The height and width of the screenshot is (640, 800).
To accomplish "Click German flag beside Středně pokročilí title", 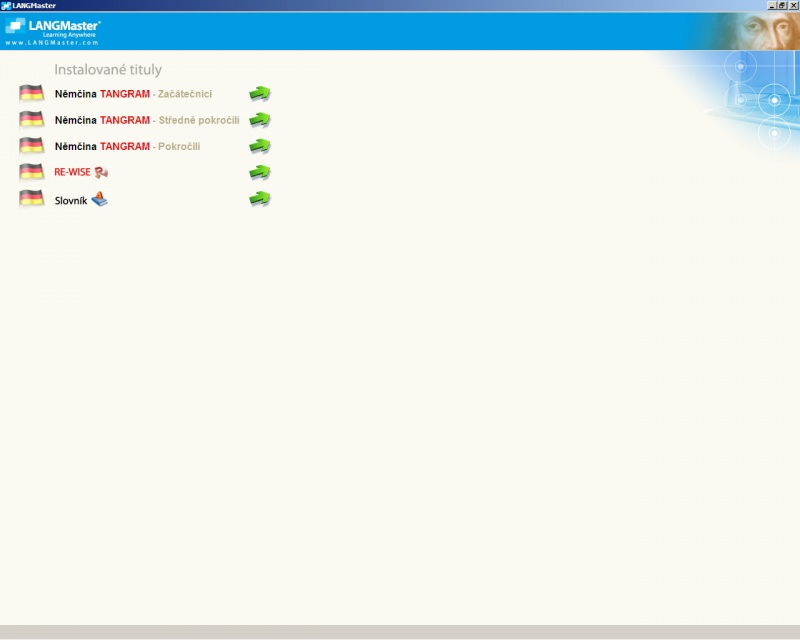I will 32,119.
